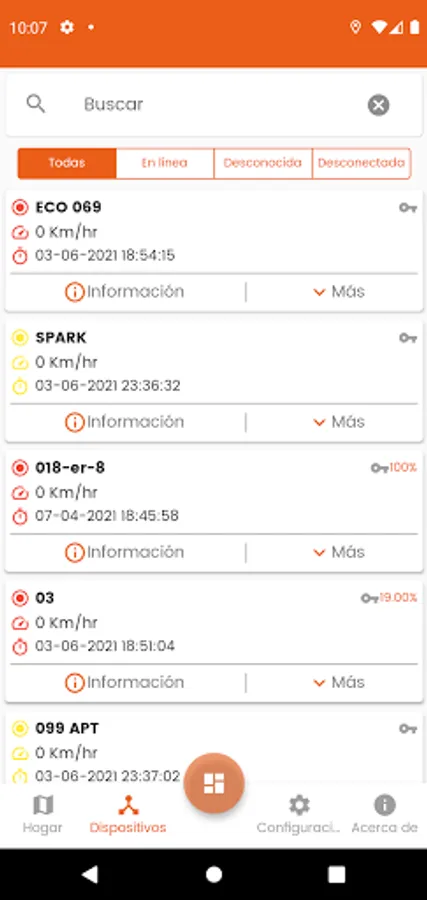Image resolution: width=427 pixels, height=900 pixels.
Task: Open the Configuración tab
Action: pos(298,814)
